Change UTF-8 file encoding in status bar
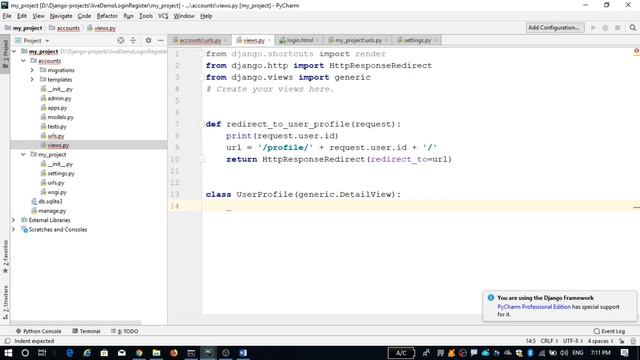This screenshot has width=640, height=360. (x=572, y=341)
